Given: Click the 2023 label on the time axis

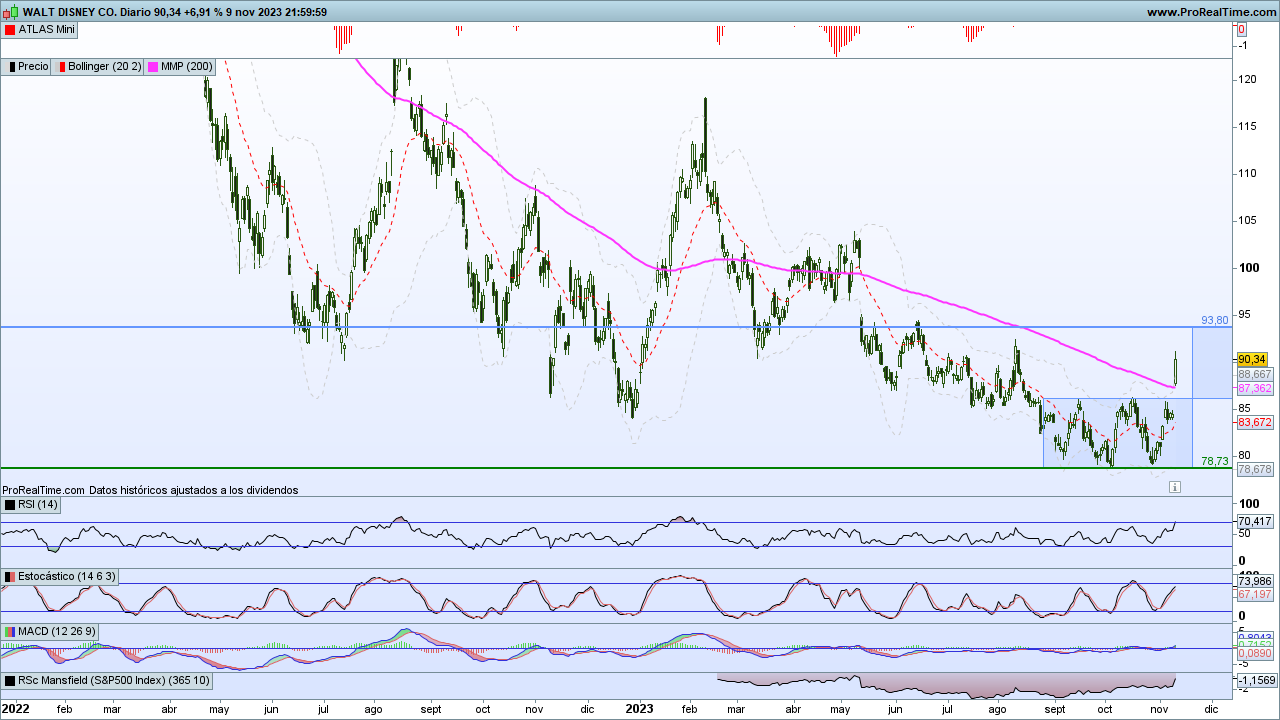Looking at the screenshot, I should [639, 708].
